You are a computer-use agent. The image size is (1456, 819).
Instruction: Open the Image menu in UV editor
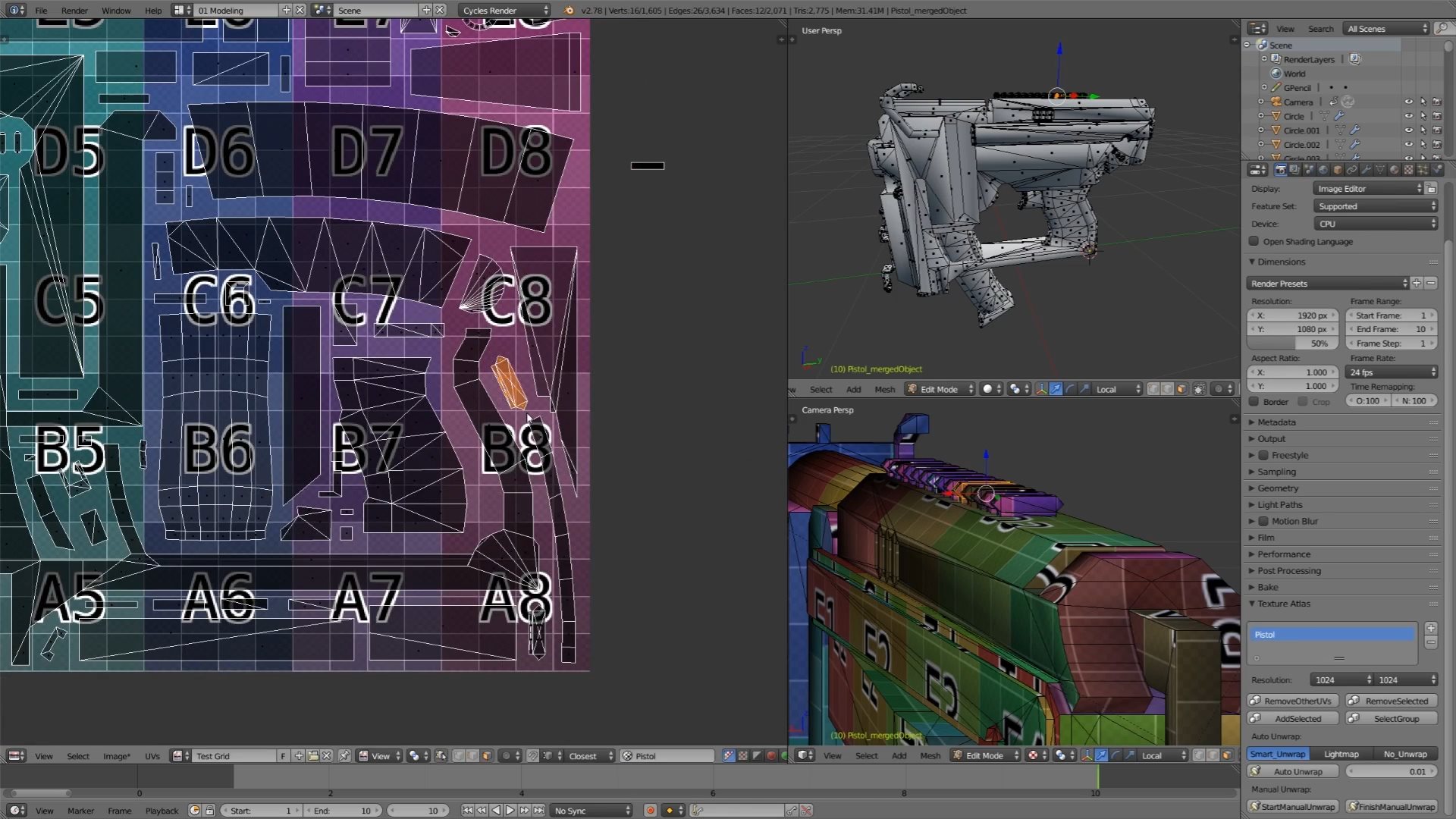pos(116,755)
